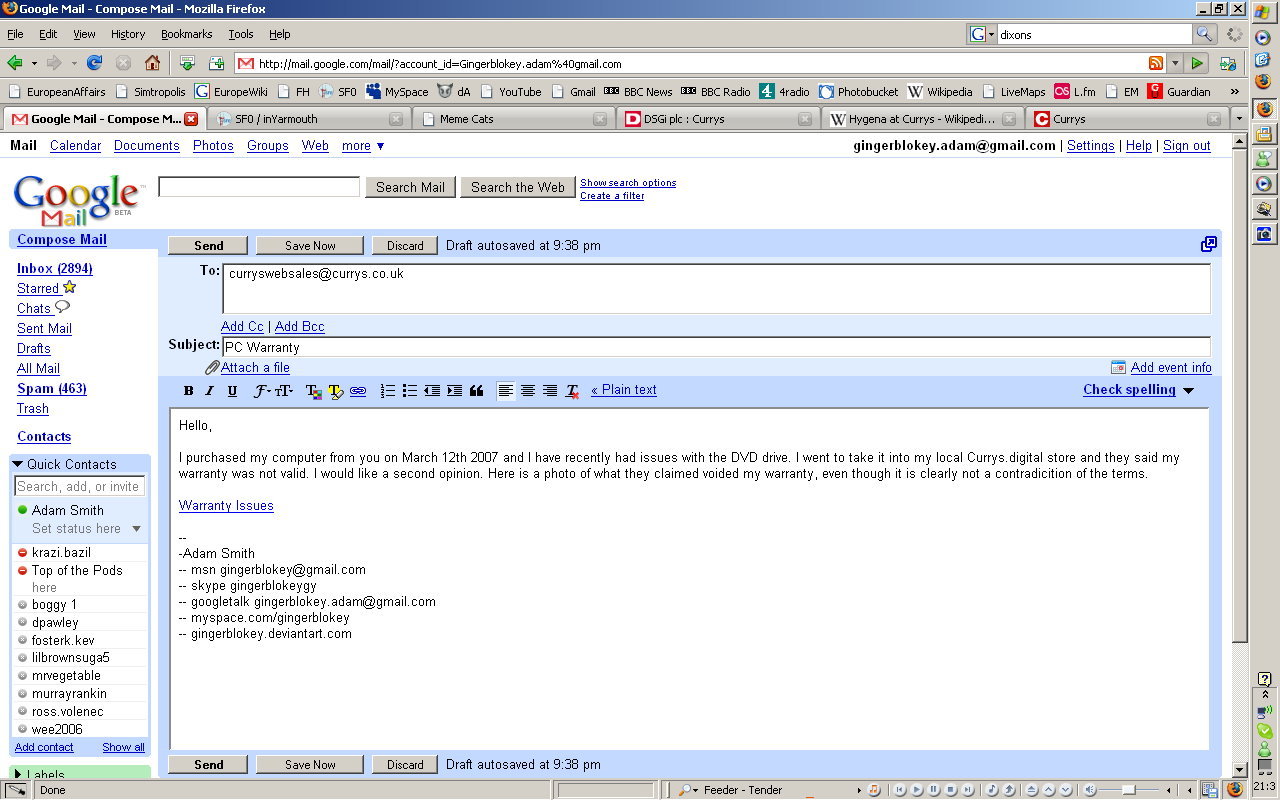Screen dimensions: 1280x800
Task: Open the Guardian bookmark
Action: (1178, 91)
